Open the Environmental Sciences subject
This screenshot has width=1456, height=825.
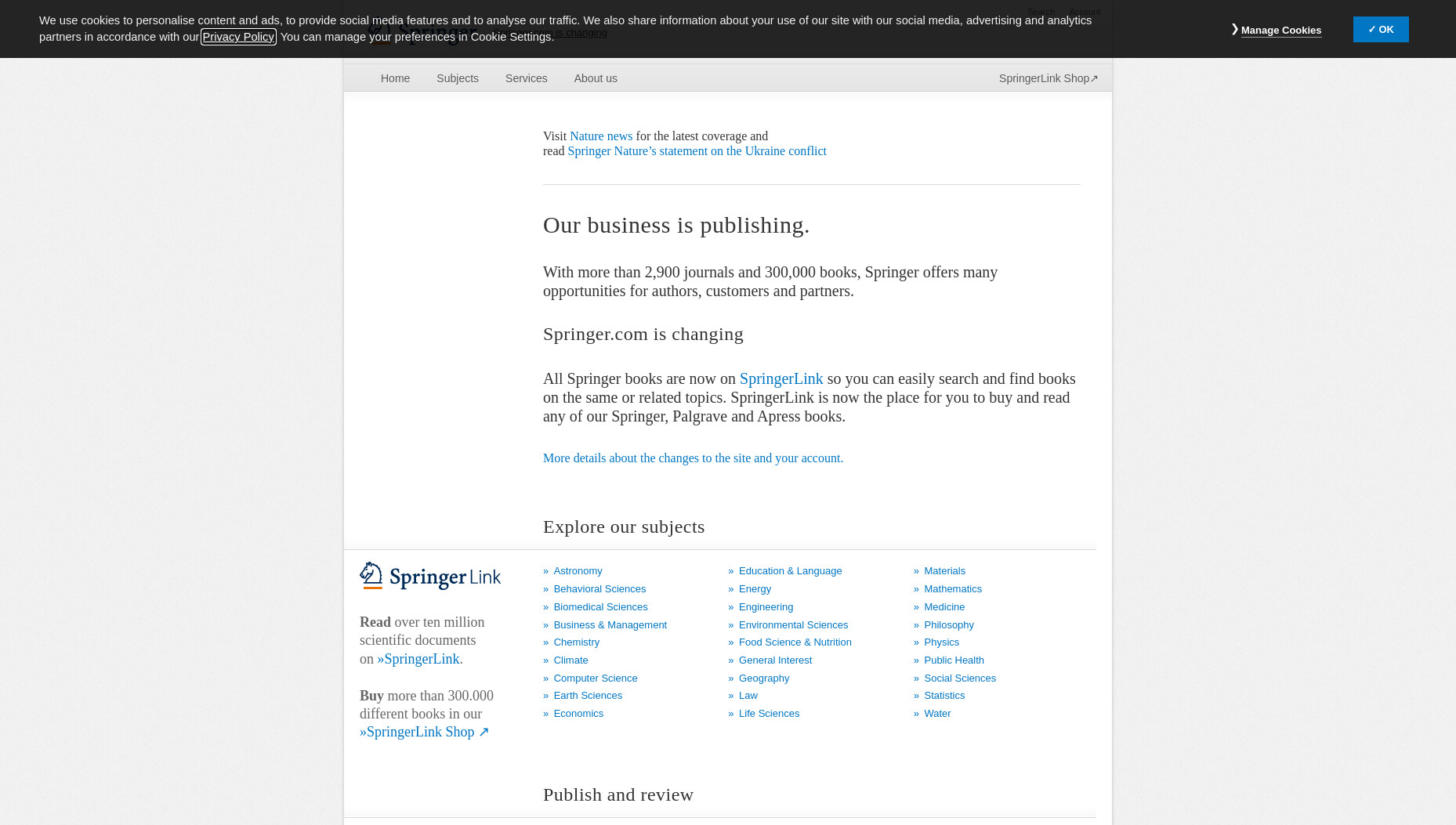793,625
